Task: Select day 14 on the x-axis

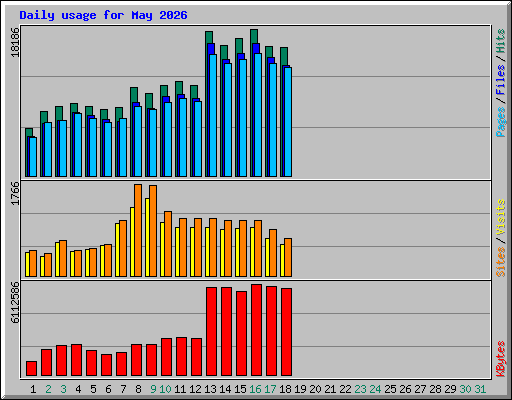Action: coord(225,389)
